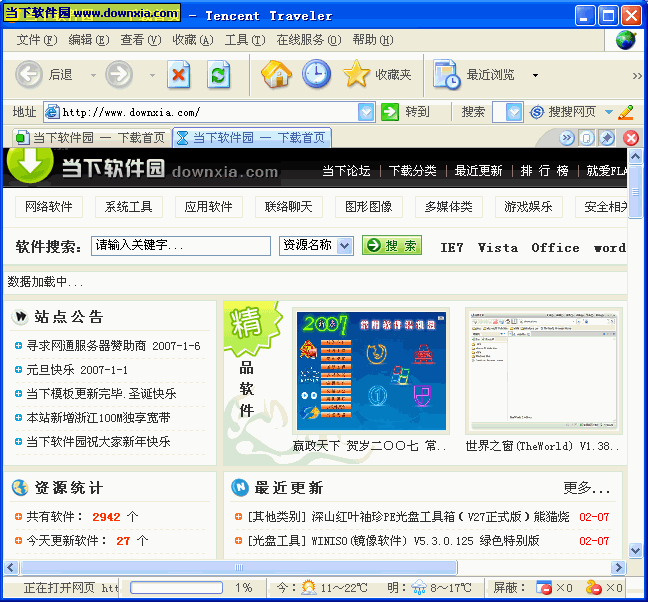This screenshot has width=648, height=602.
Task: Click the horizontal scrollbar thumb
Action: (239, 567)
